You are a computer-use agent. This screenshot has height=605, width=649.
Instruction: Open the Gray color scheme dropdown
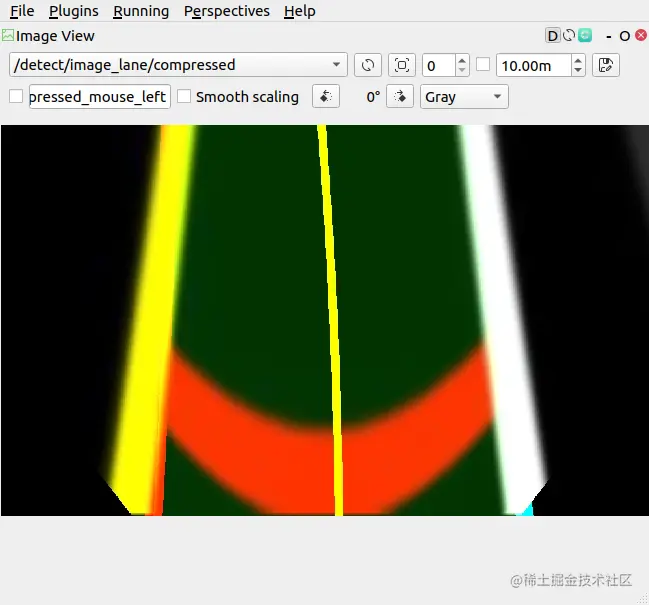click(x=464, y=97)
